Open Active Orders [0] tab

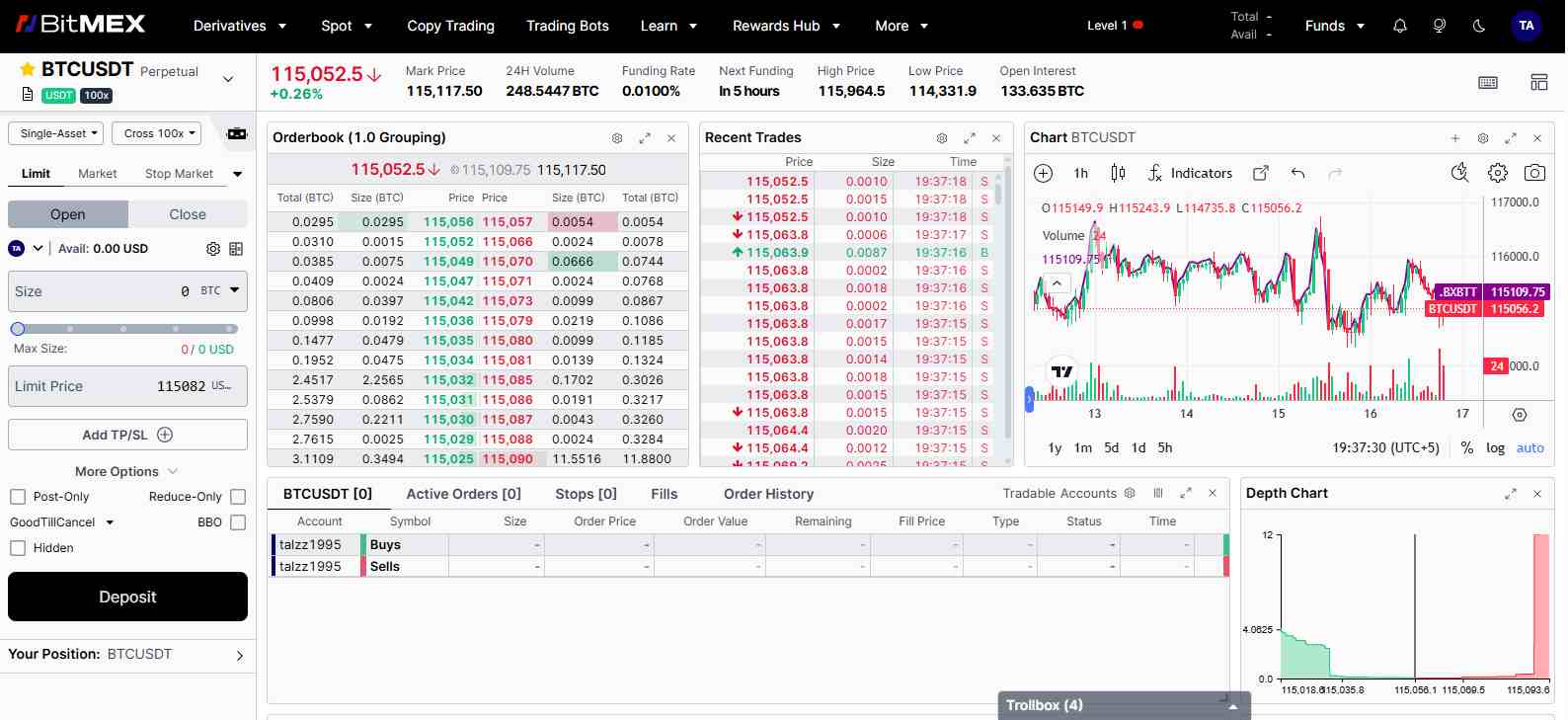tap(463, 494)
